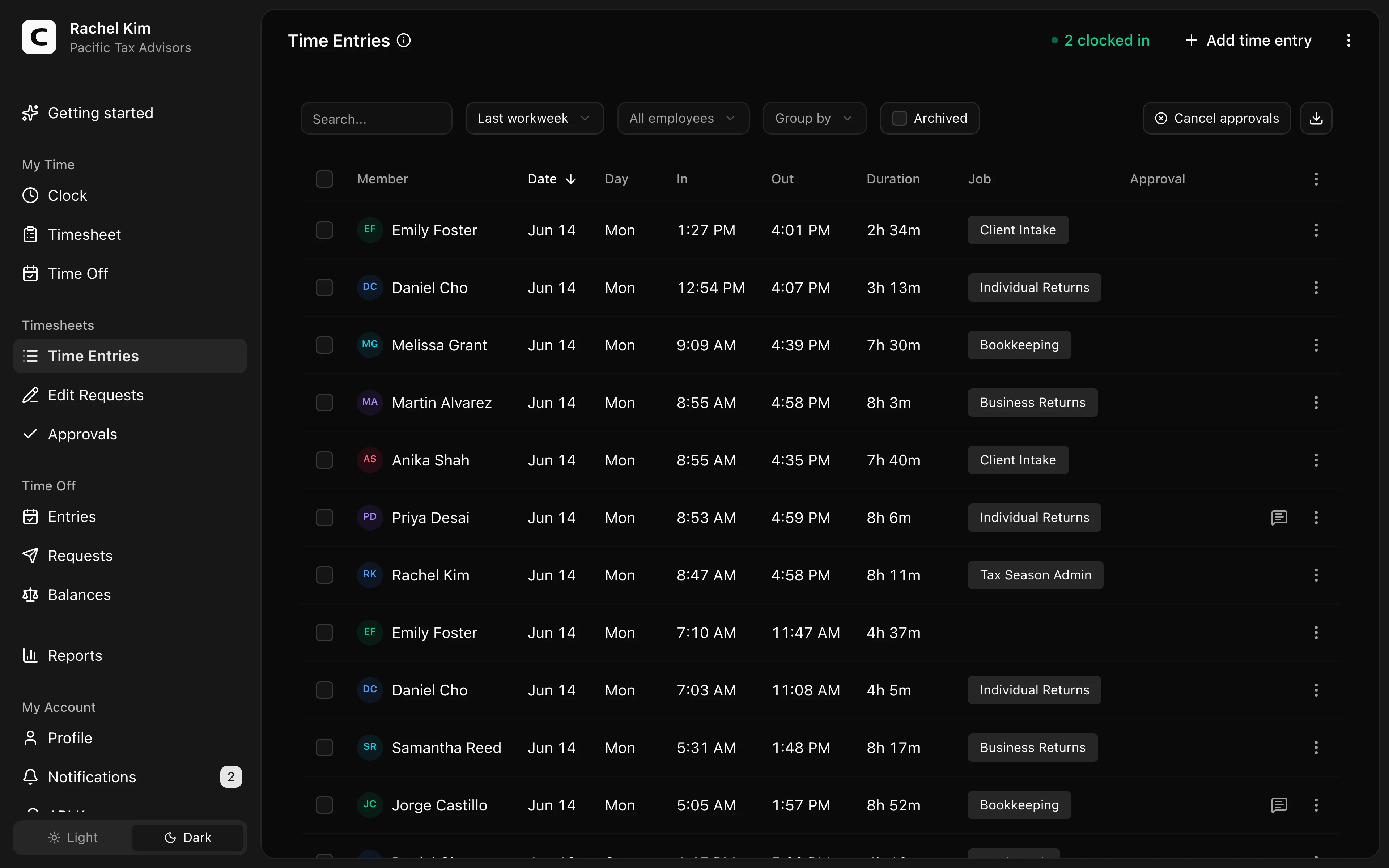
Task: Click the company logo icon in sidebar
Action: [39, 37]
